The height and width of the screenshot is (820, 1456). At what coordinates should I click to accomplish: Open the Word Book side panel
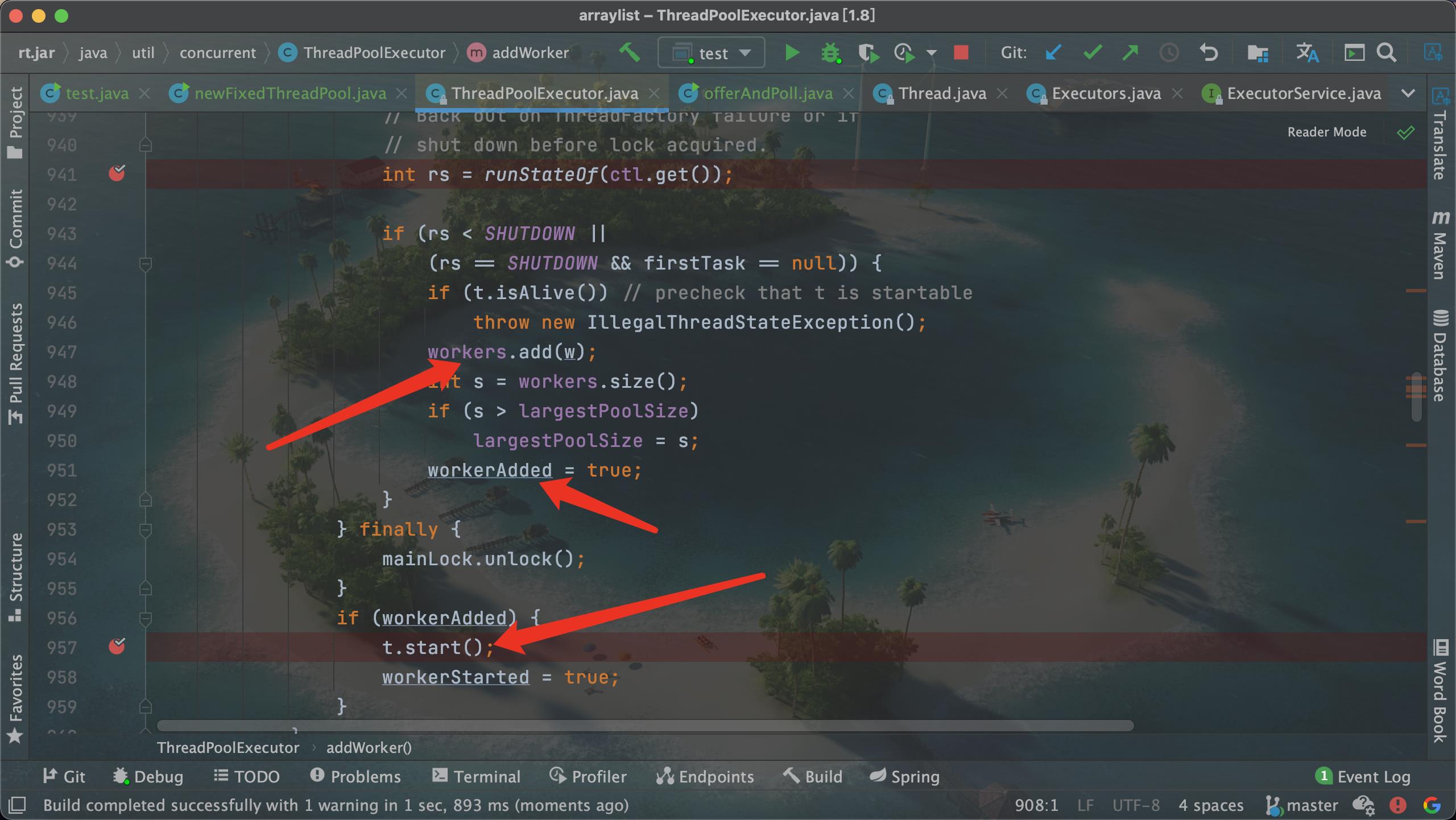(1440, 691)
